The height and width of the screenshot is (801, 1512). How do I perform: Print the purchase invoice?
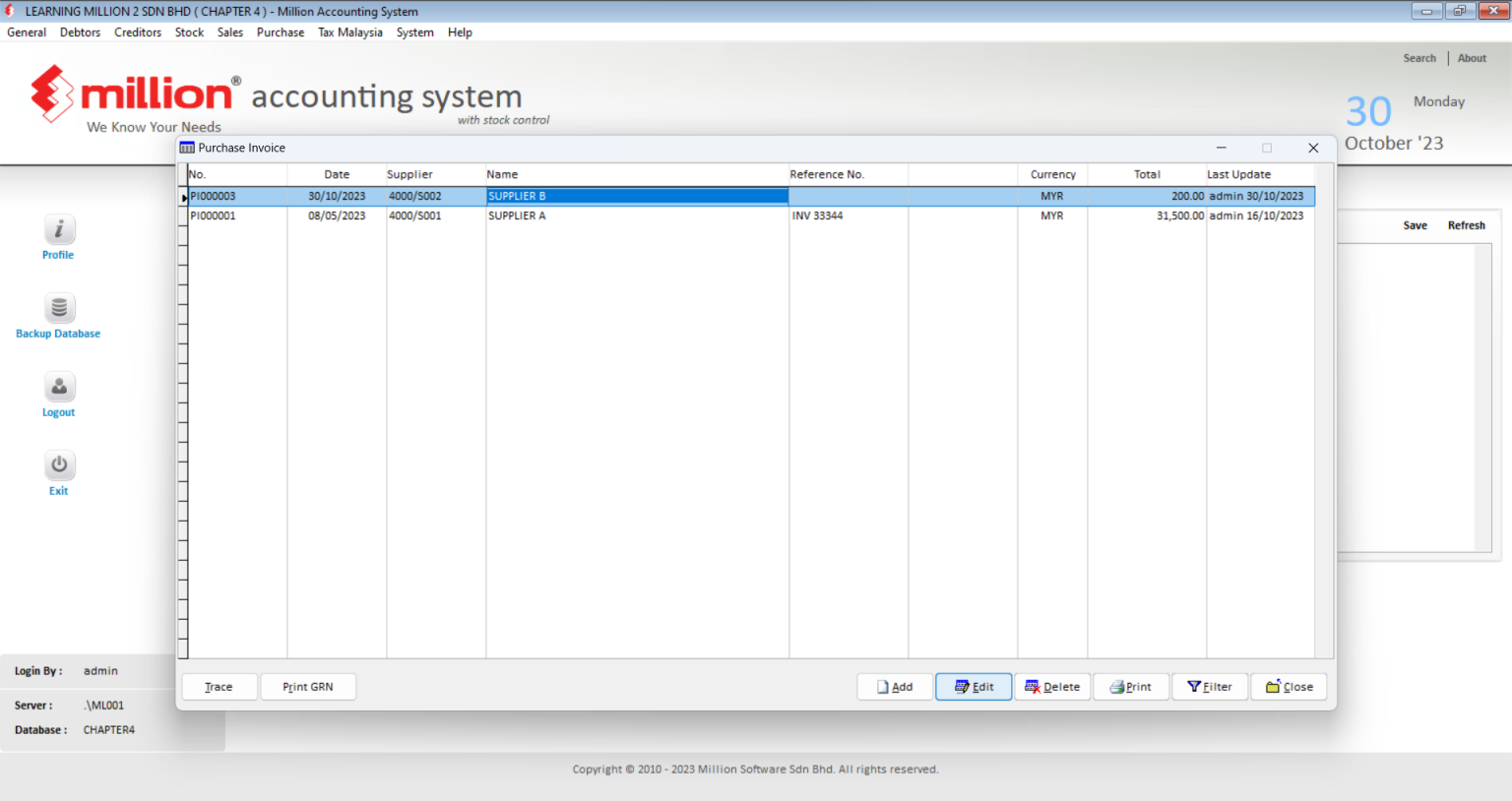click(1131, 687)
